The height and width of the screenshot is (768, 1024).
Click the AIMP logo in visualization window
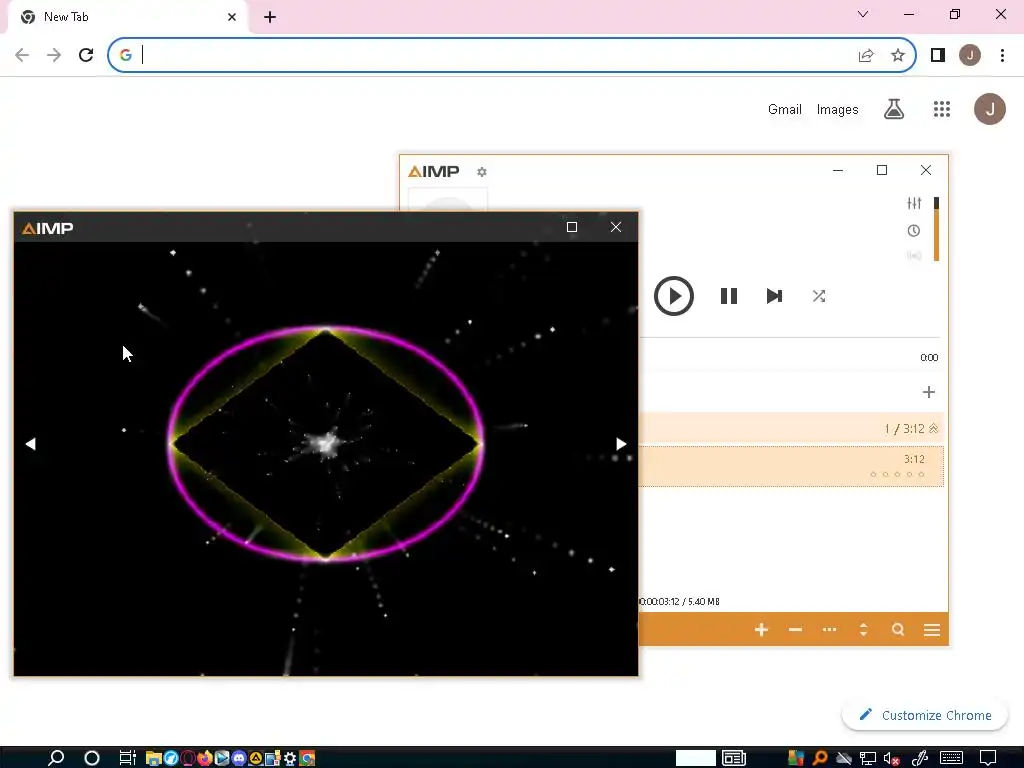(x=48, y=228)
